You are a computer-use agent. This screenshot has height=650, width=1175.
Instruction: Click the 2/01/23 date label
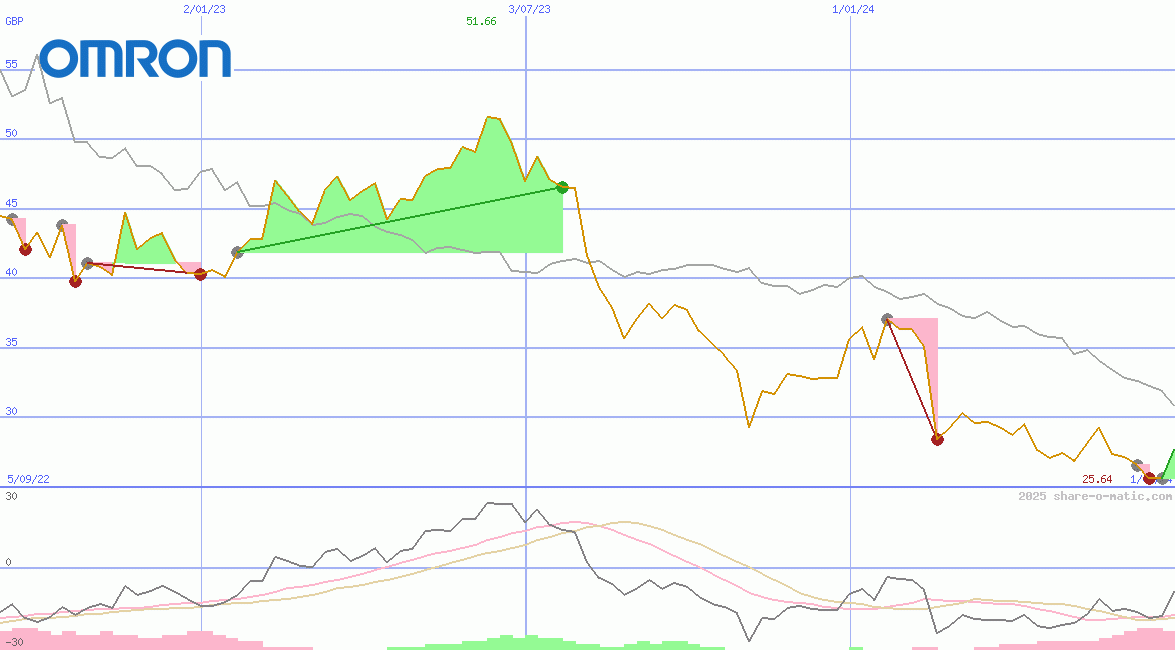(205, 9)
